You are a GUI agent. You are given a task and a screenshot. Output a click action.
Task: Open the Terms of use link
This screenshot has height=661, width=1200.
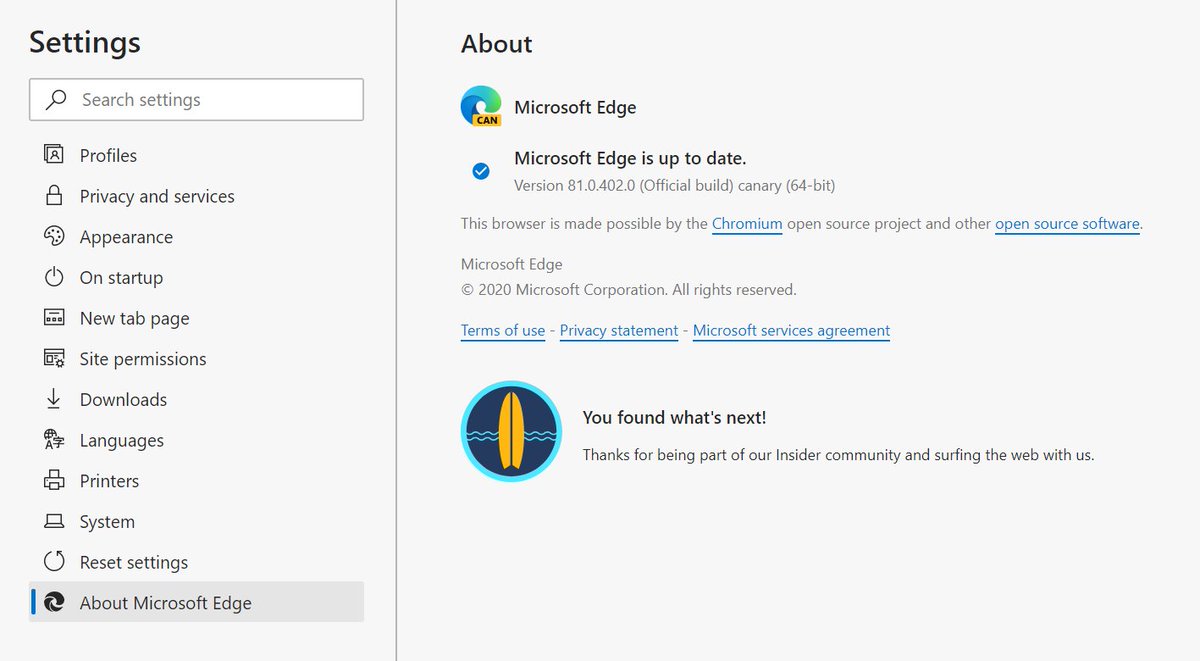click(x=503, y=331)
